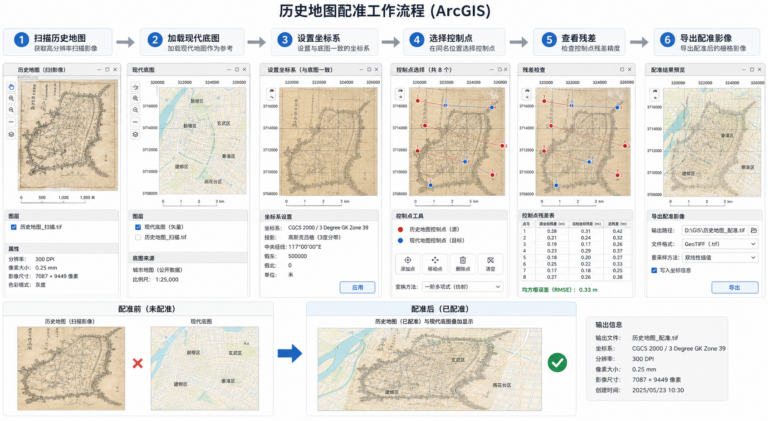This screenshot has height=421, width=768.
Task: Click zoom out magnifier in 现代底图 window
Action: [x=135, y=110]
